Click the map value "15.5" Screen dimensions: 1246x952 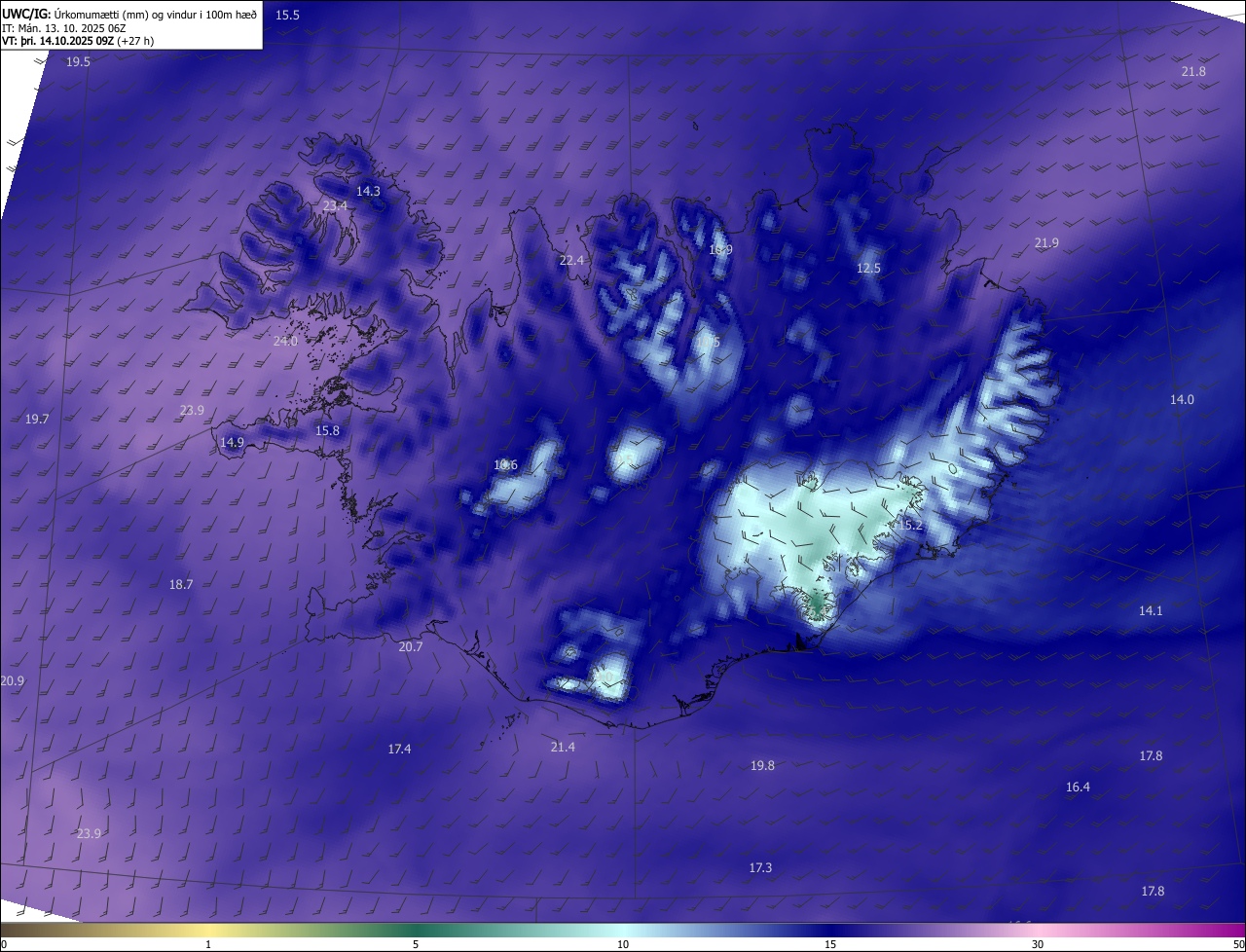287,16
